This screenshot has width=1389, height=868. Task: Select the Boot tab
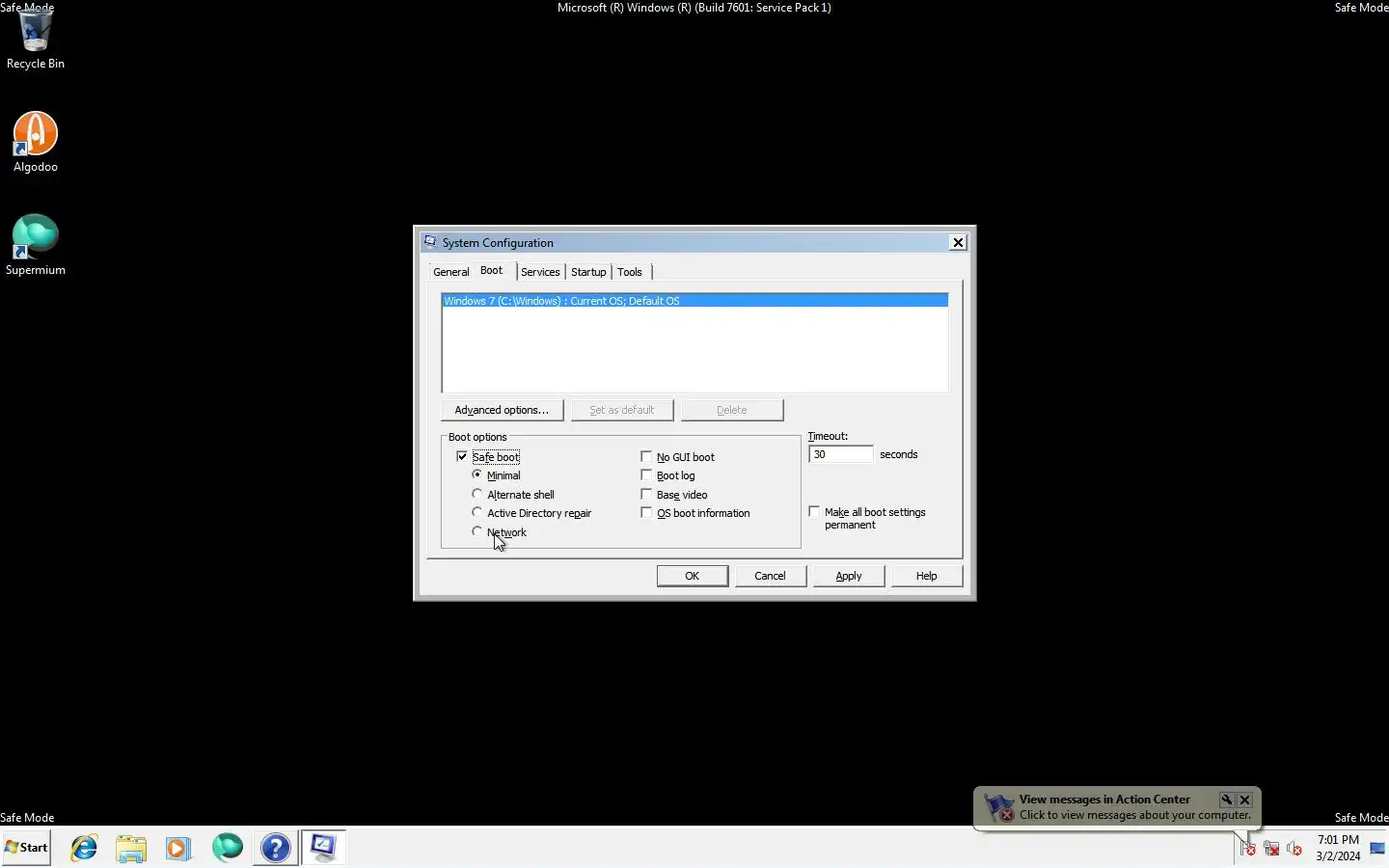pyautogui.click(x=492, y=270)
